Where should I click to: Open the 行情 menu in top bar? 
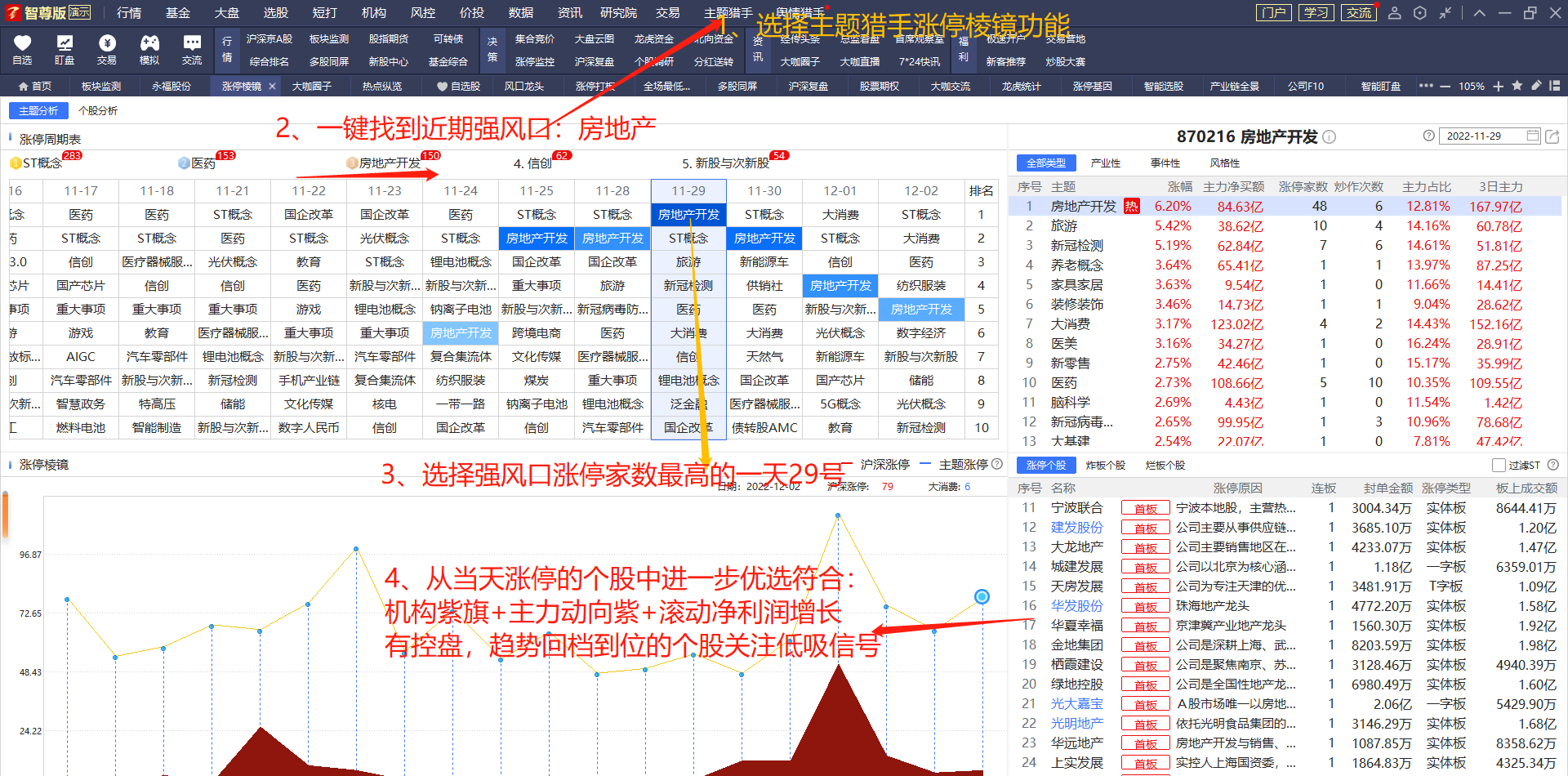(x=129, y=13)
